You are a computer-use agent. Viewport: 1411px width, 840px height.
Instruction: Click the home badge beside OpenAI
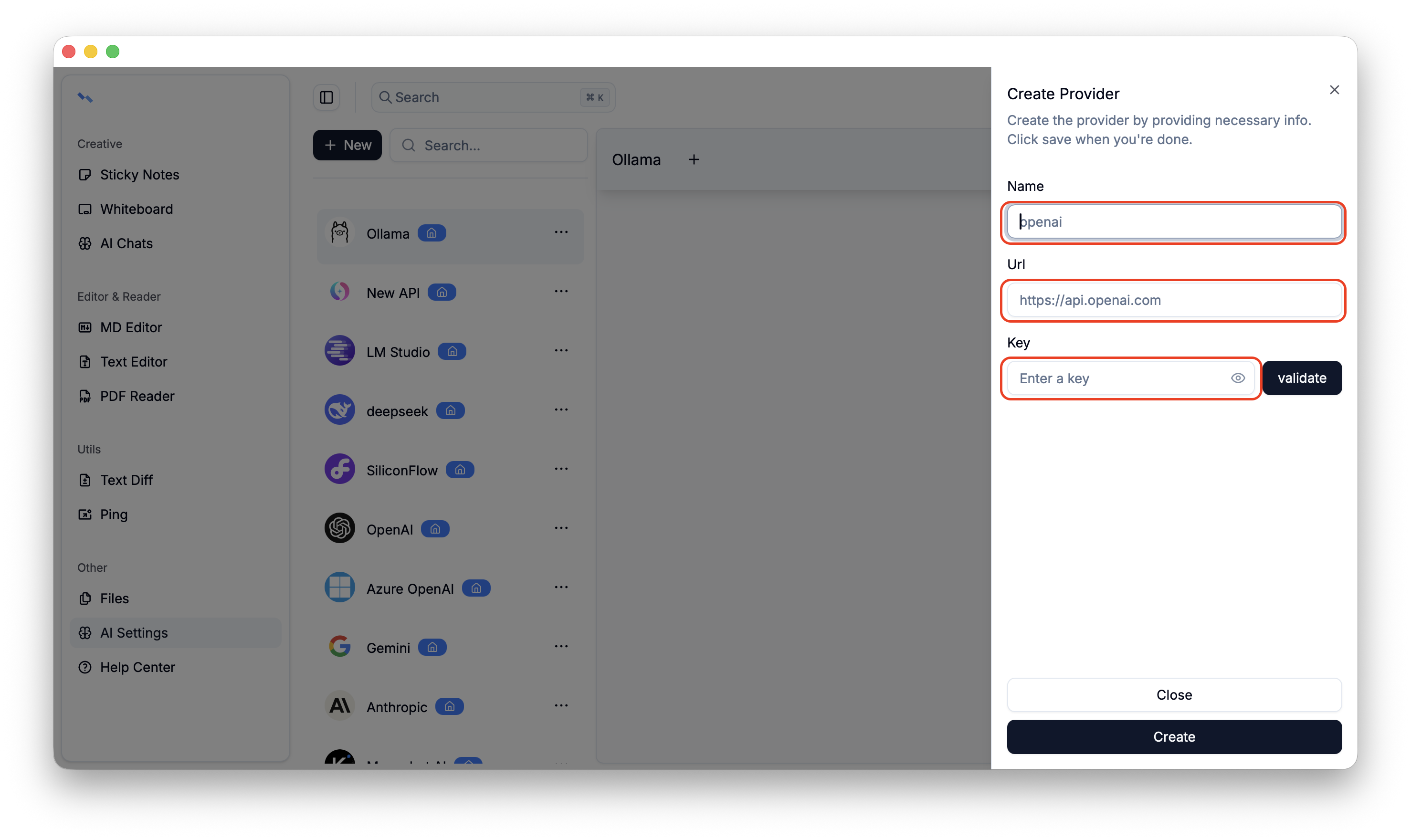point(435,529)
